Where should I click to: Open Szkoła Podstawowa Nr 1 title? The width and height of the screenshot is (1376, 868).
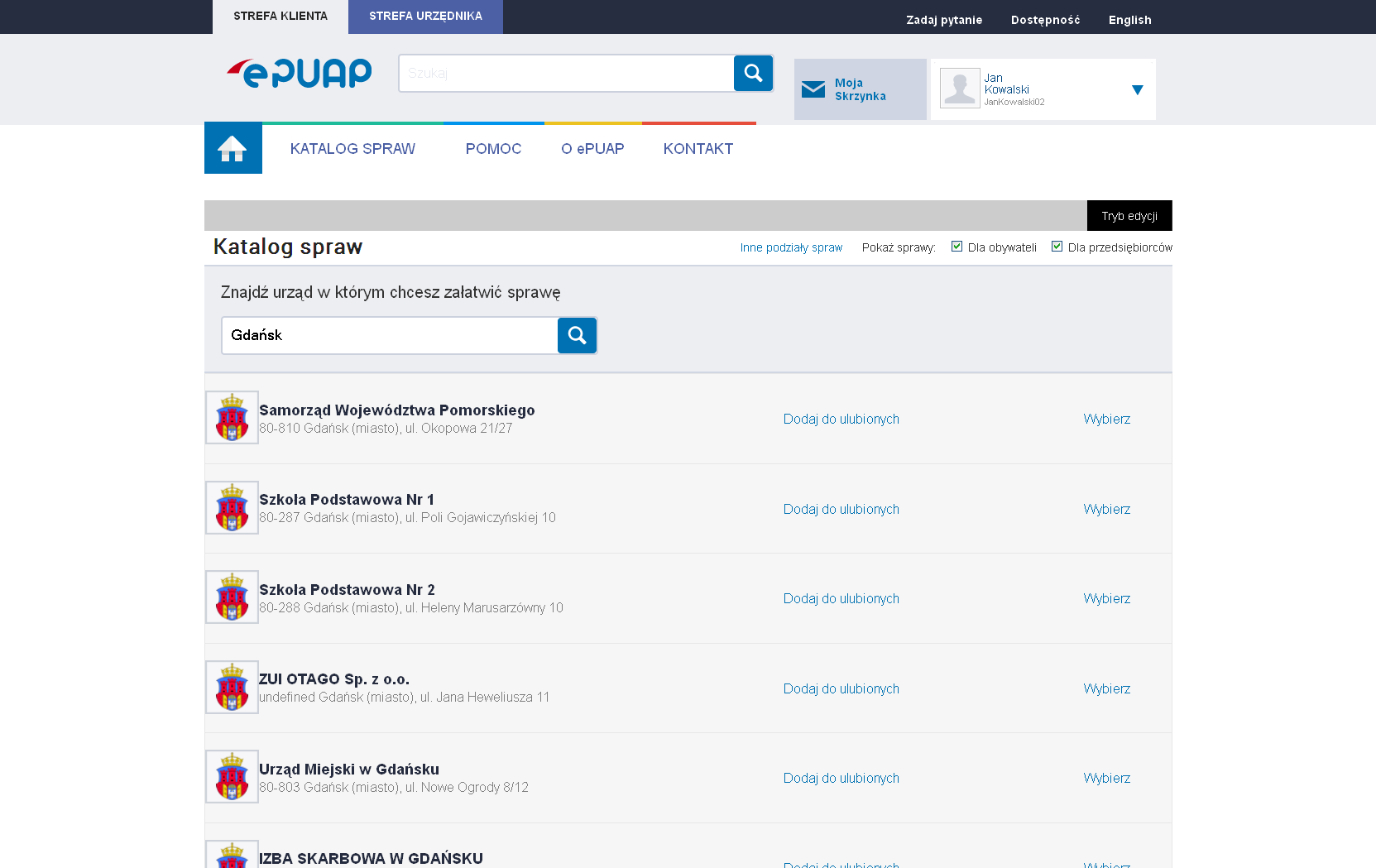click(x=347, y=500)
